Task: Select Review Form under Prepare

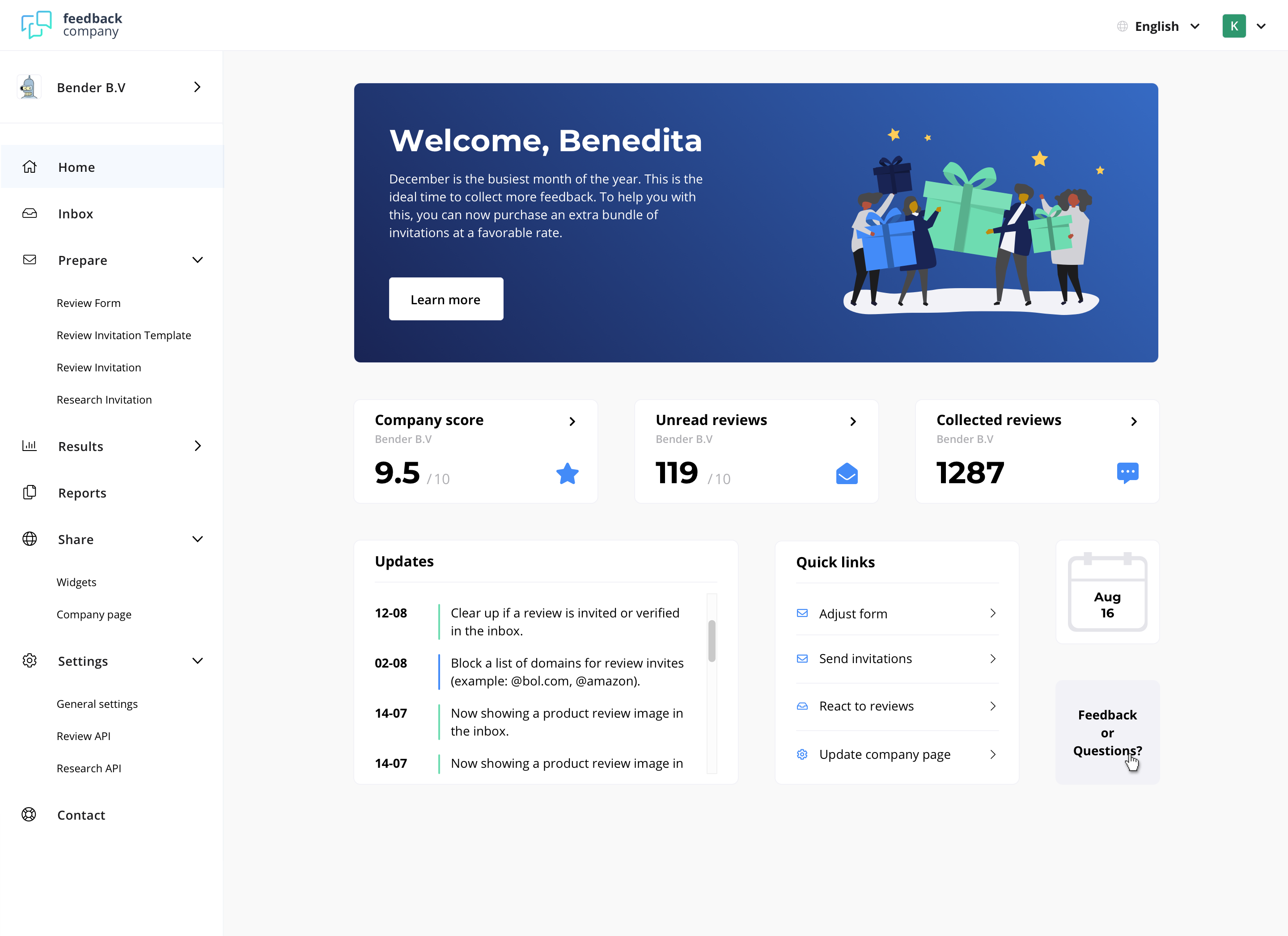Action: [89, 303]
